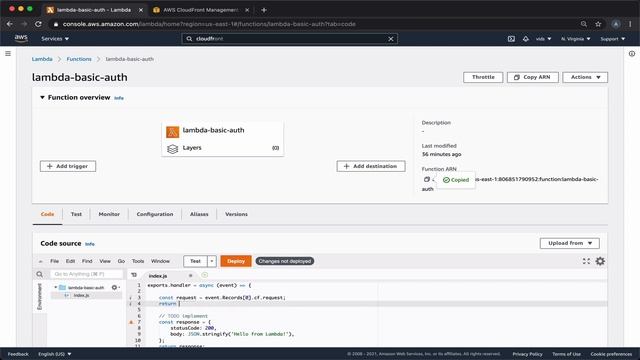640x360 pixels.
Task: Open AWS CloudShell icon in top bar
Action: tap(511, 39)
